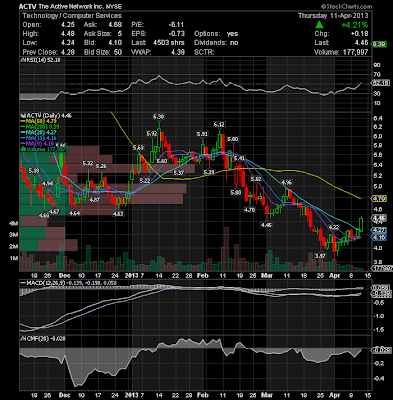Click the P/E -6.11 value
This screenshot has width=393, height=400.
click(x=176, y=25)
